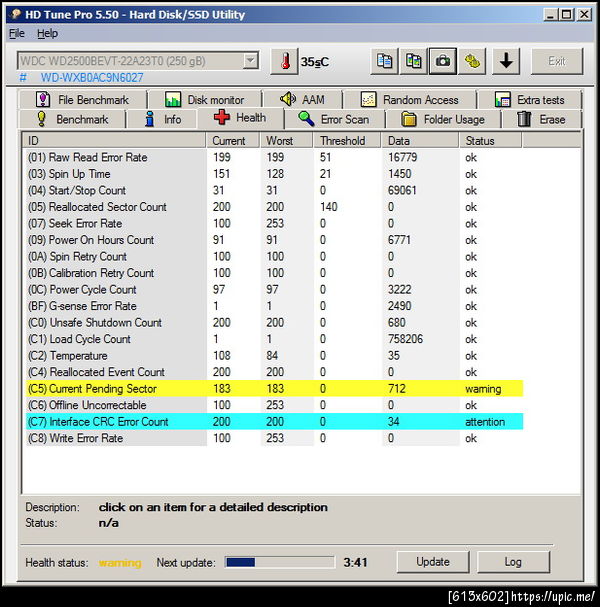
Task: Click the Folder Usage folder icon
Action: click(x=408, y=119)
